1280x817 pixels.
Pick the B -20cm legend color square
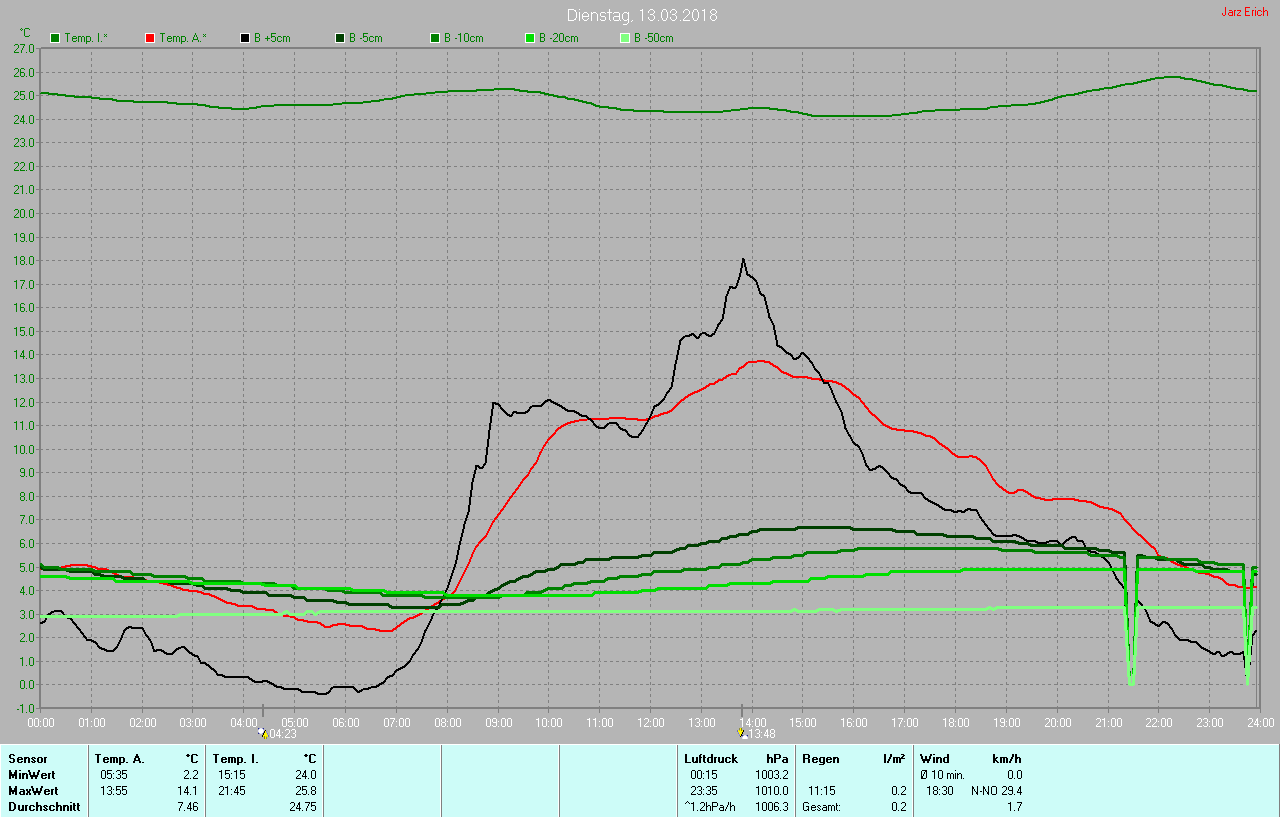pyautogui.click(x=530, y=38)
